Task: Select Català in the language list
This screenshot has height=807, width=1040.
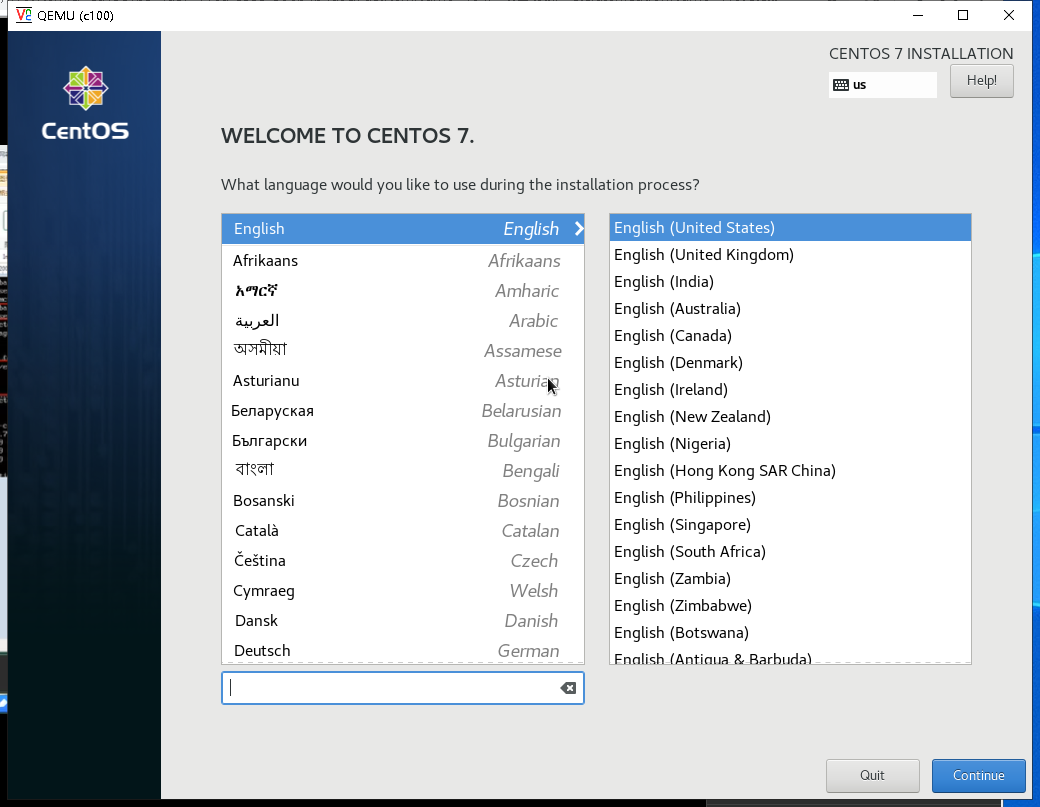Action: coord(403,530)
